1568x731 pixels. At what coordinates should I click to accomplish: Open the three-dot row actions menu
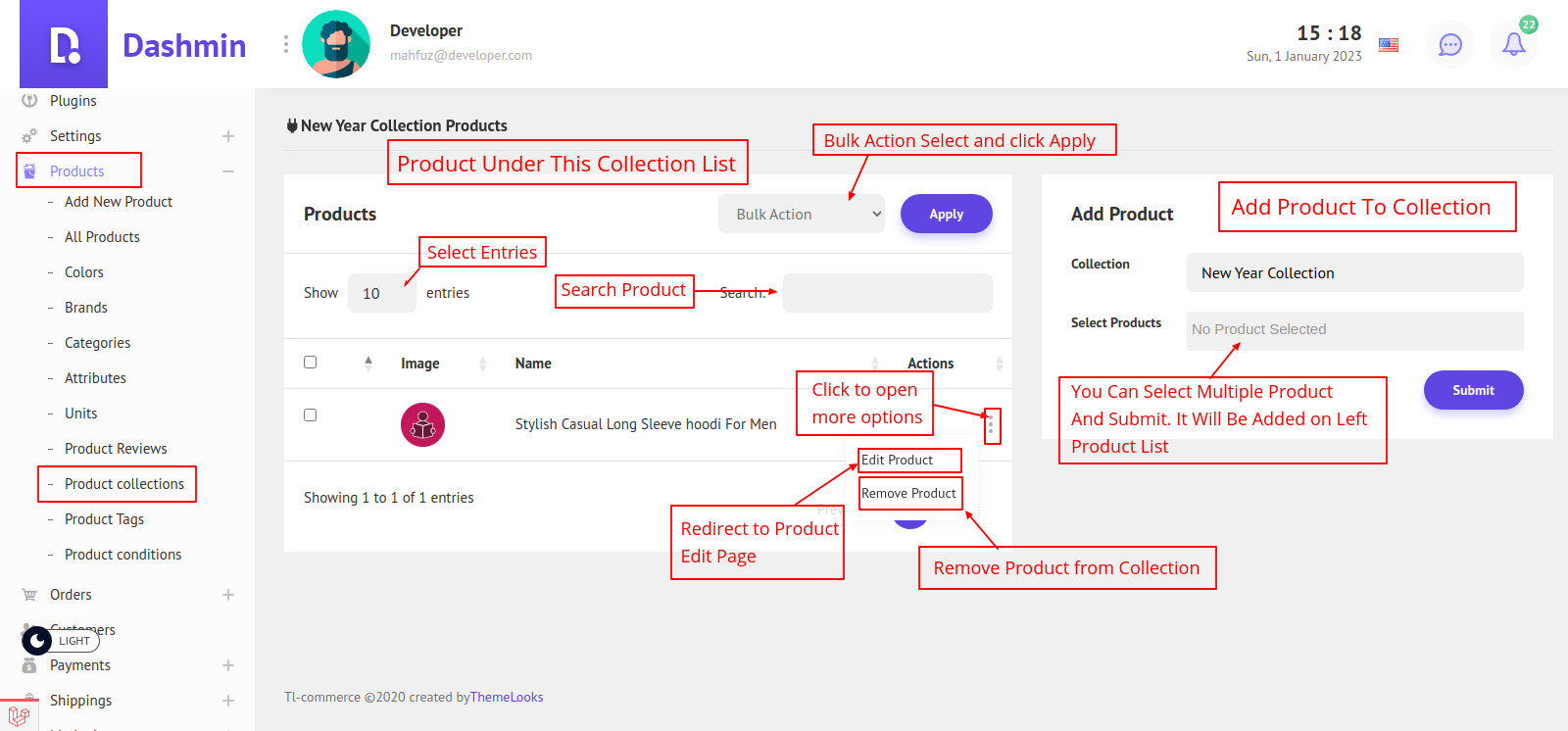point(992,425)
